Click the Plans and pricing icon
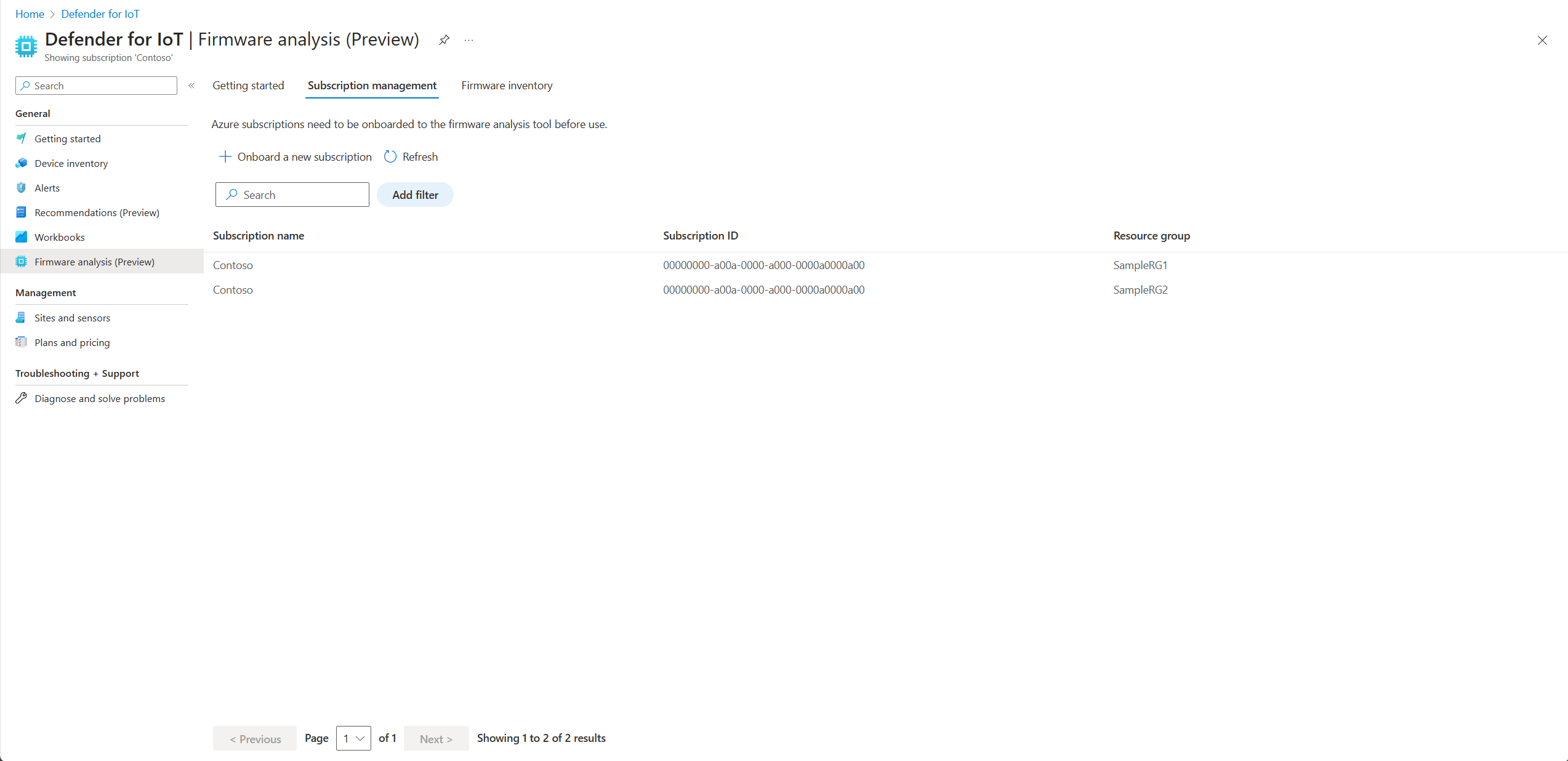This screenshot has height=761, width=1568. pos(22,342)
